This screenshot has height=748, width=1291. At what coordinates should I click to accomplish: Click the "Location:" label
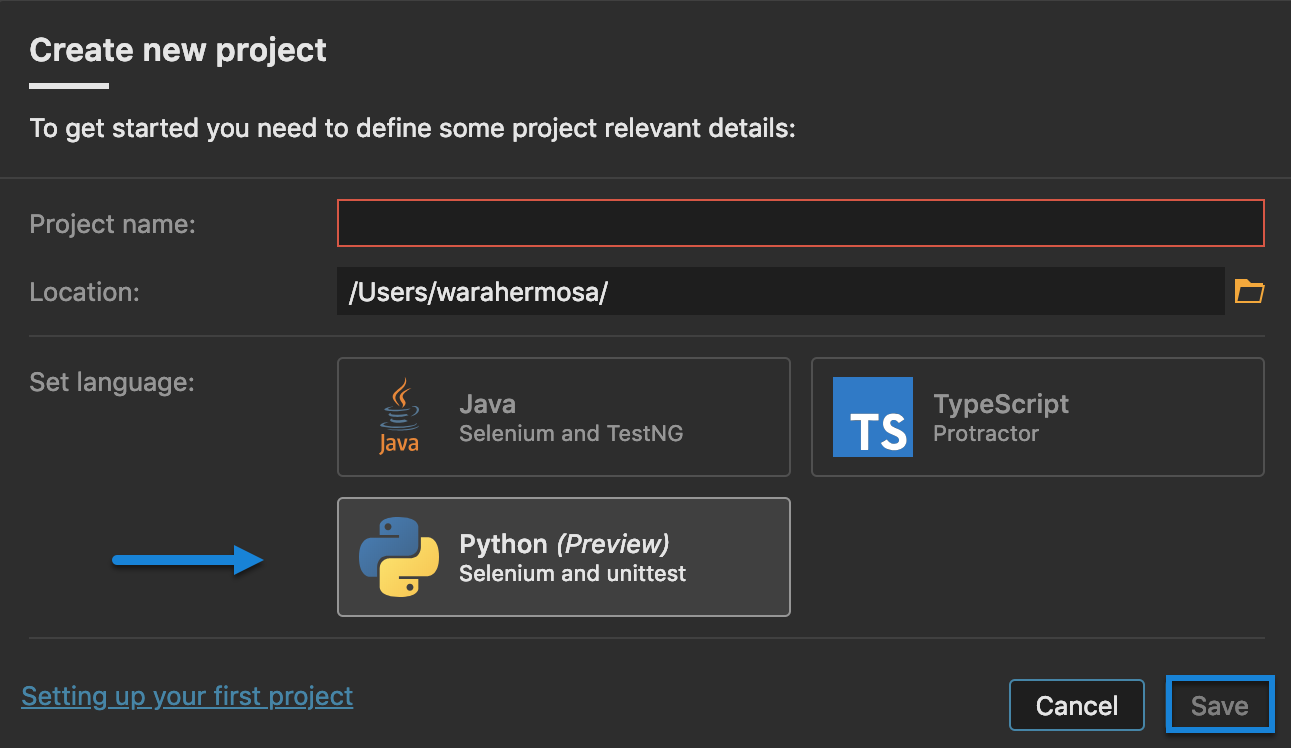pos(85,292)
